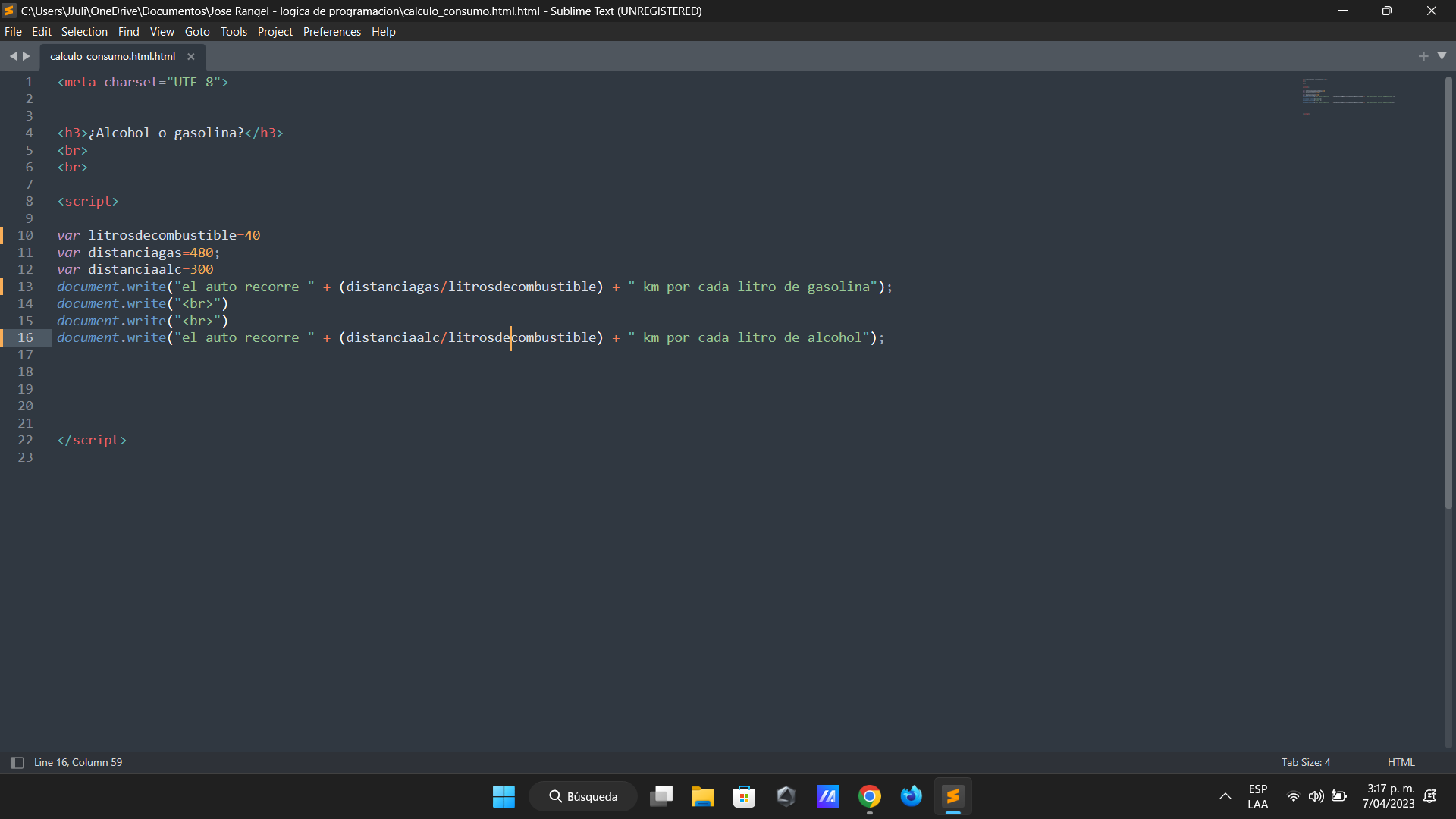Switch the ESP LAA input language
This screenshot has width=1456, height=819.
coord(1258,796)
